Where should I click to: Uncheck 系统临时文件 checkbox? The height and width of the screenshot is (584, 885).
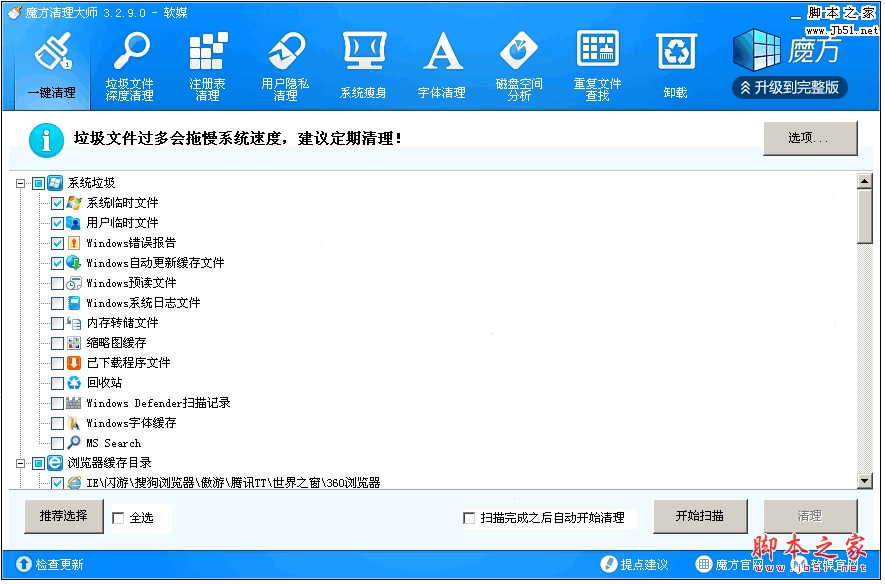tap(57, 203)
